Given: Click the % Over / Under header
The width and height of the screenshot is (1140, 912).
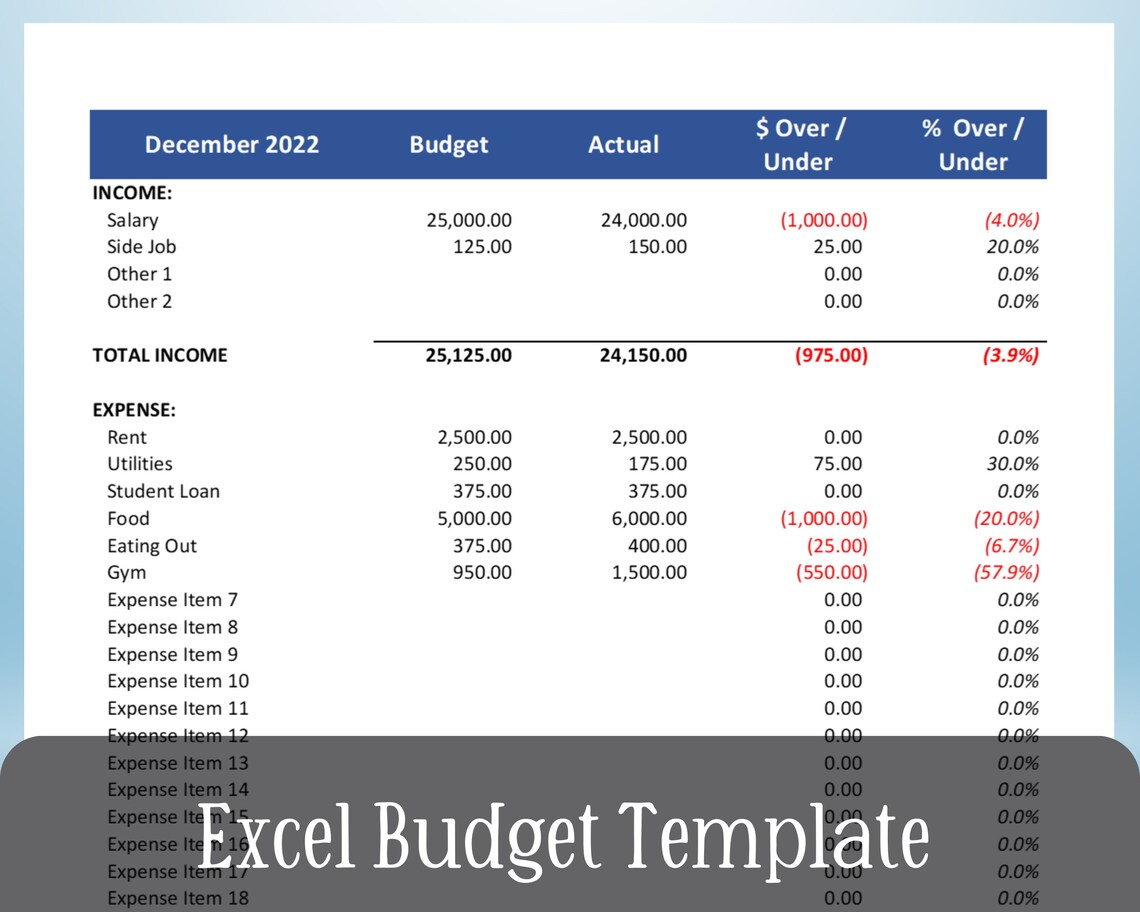Looking at the screenshot, I should click(973, 144).
